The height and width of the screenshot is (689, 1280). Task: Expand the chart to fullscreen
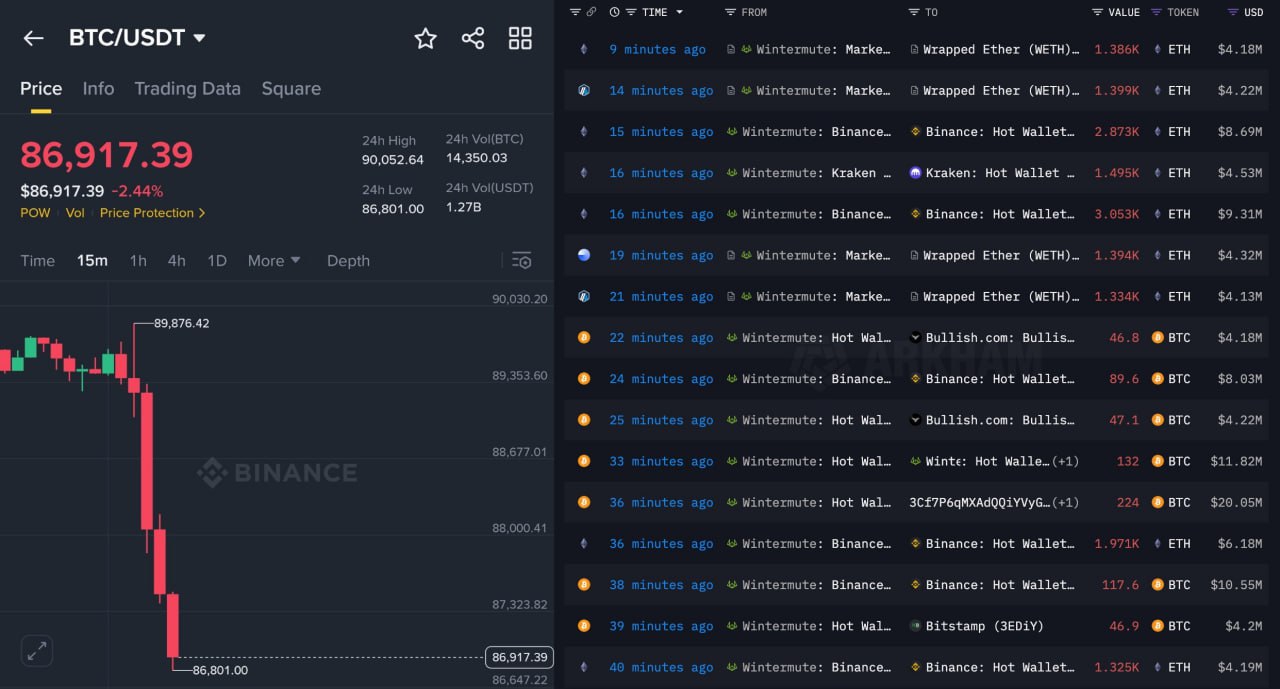coord(37,651)
